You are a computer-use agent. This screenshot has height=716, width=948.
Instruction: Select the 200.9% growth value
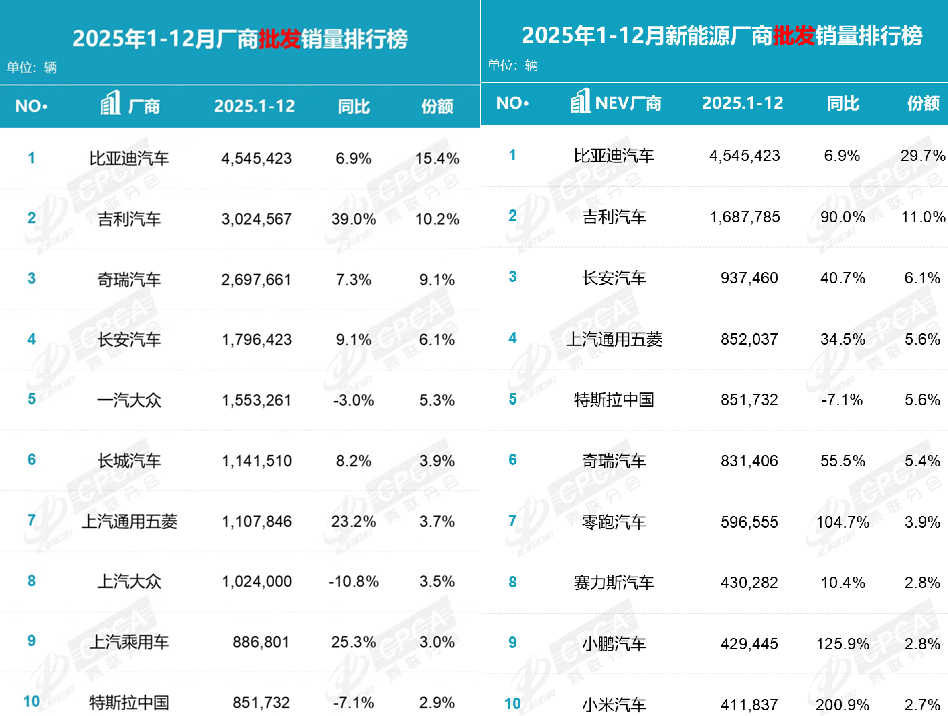coord(843,704)
